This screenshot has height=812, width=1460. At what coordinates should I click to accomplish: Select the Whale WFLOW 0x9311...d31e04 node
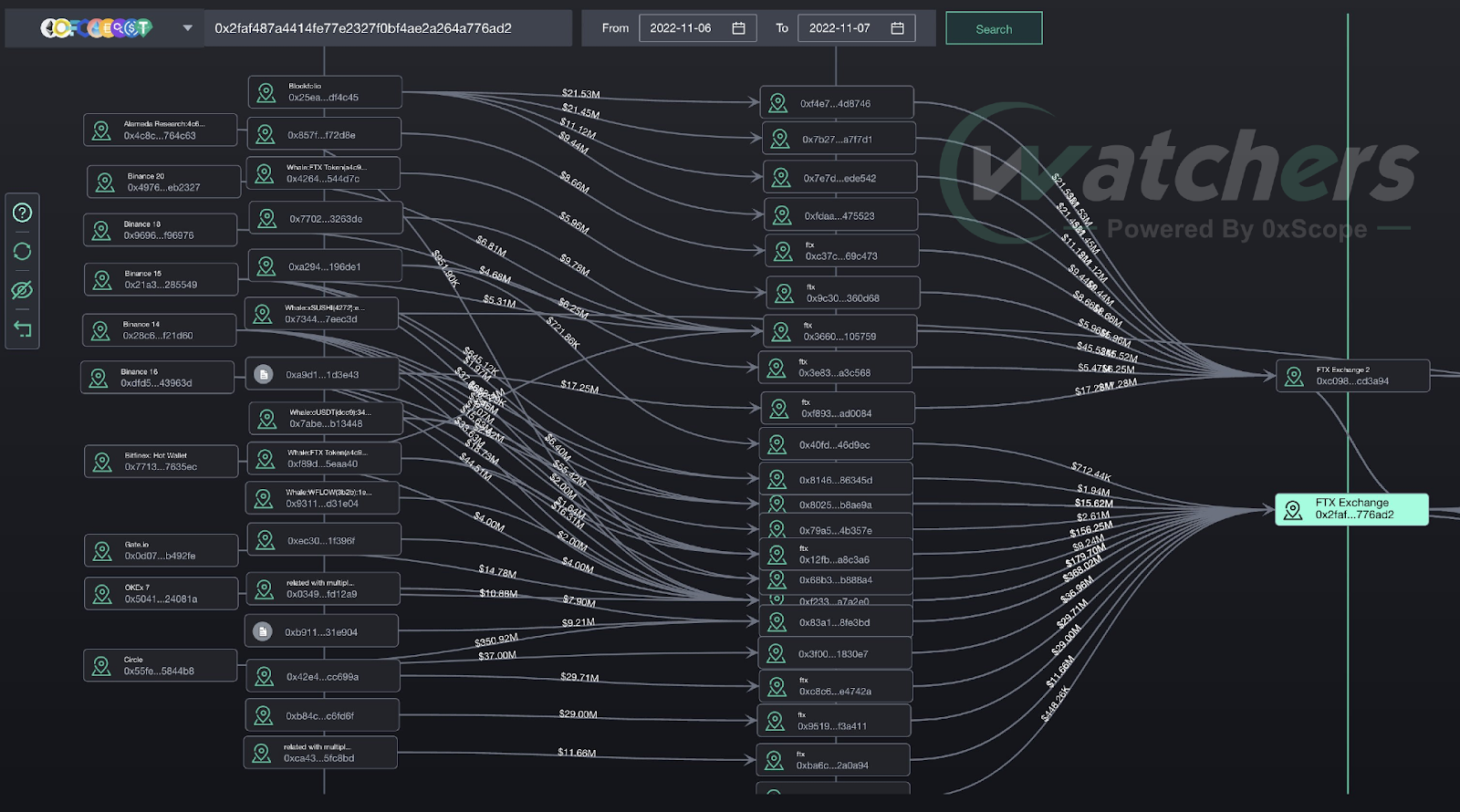[323, 498]
